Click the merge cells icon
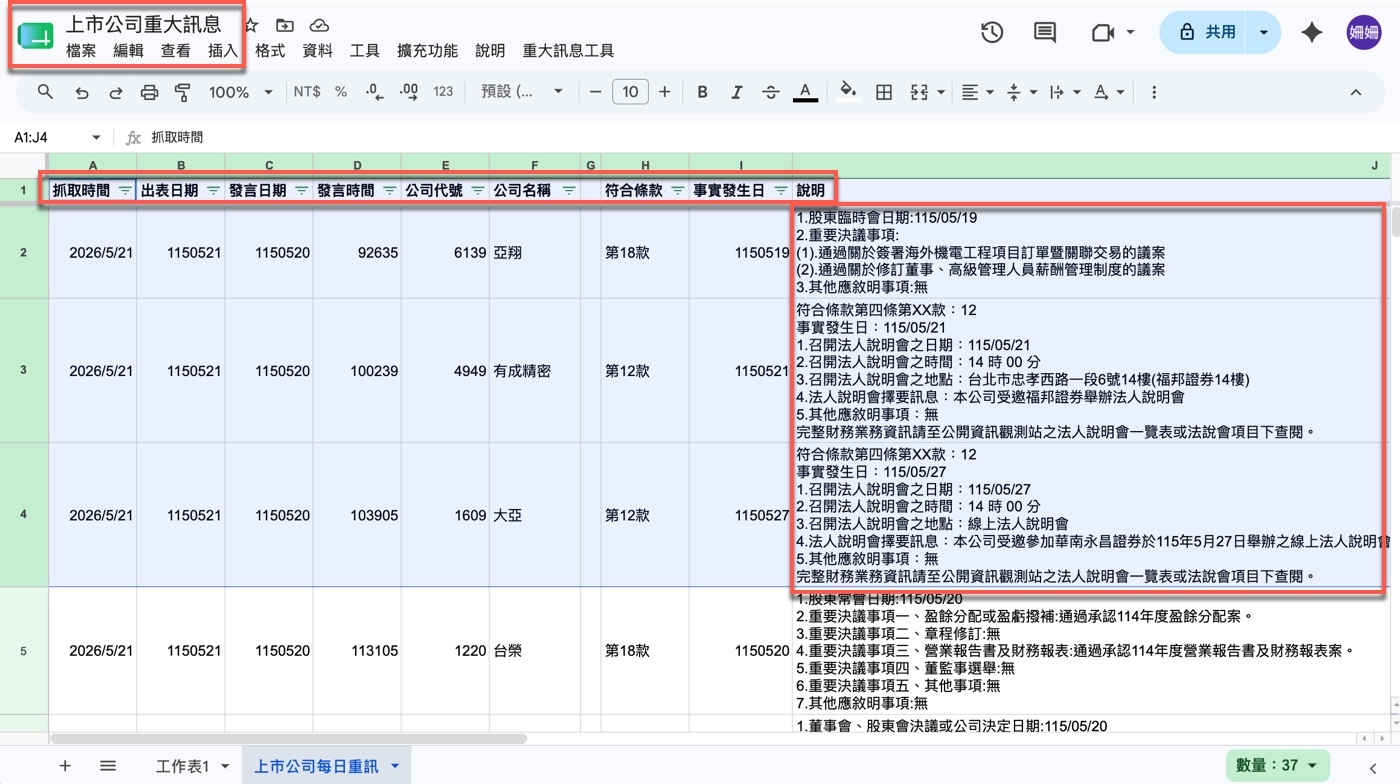 tap(919, 92)
